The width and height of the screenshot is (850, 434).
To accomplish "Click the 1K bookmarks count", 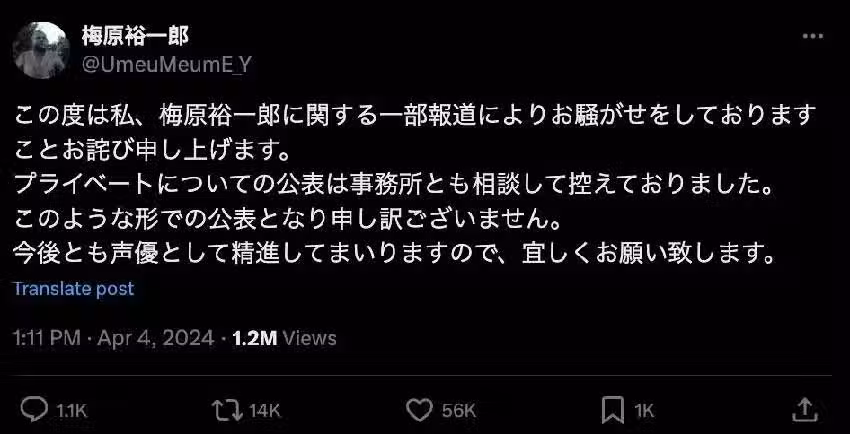I will (644, 411).
